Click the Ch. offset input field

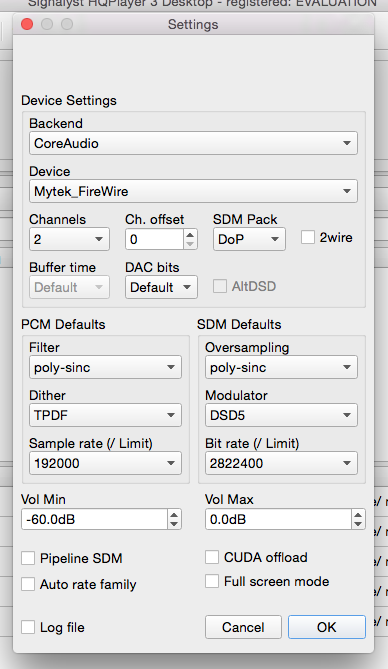click(155, 239)
